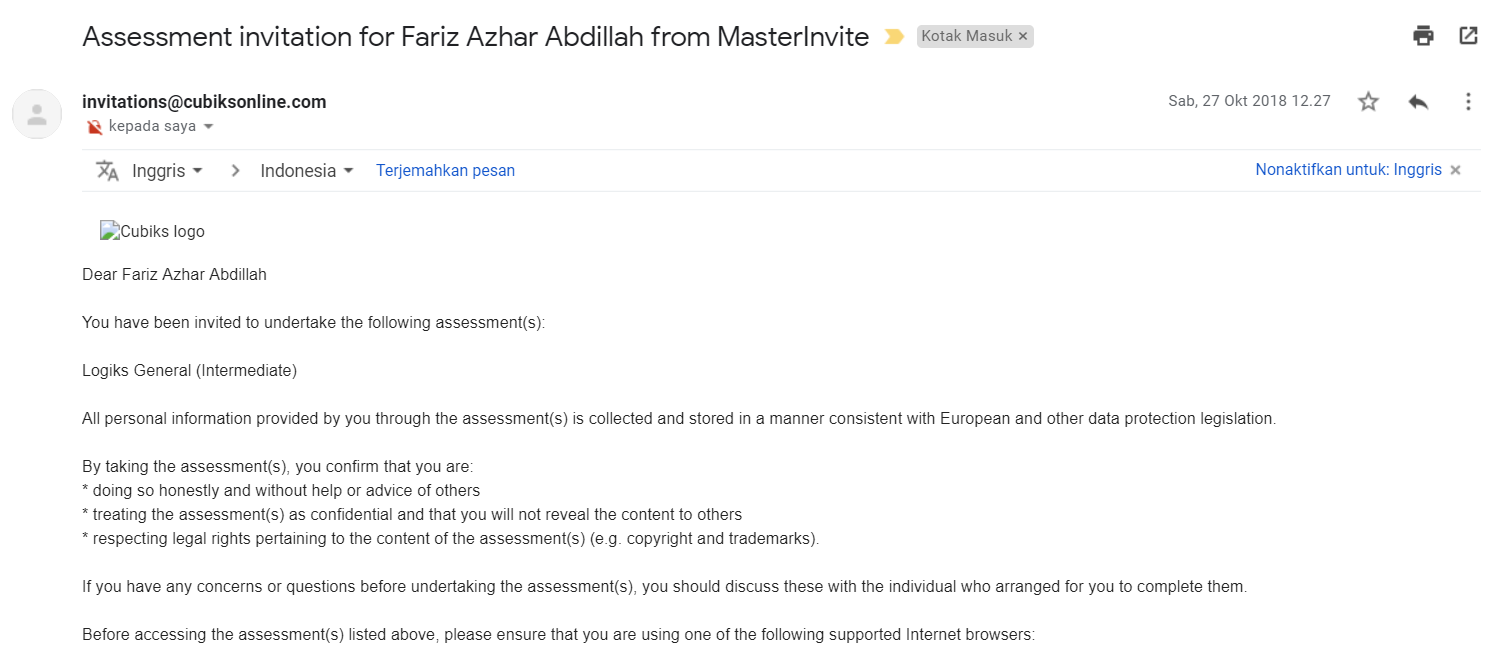This screenshot has width=1492, height=667.
Task: Click the Kotak Masuk label chip
Action: click(x=966, y=36)
